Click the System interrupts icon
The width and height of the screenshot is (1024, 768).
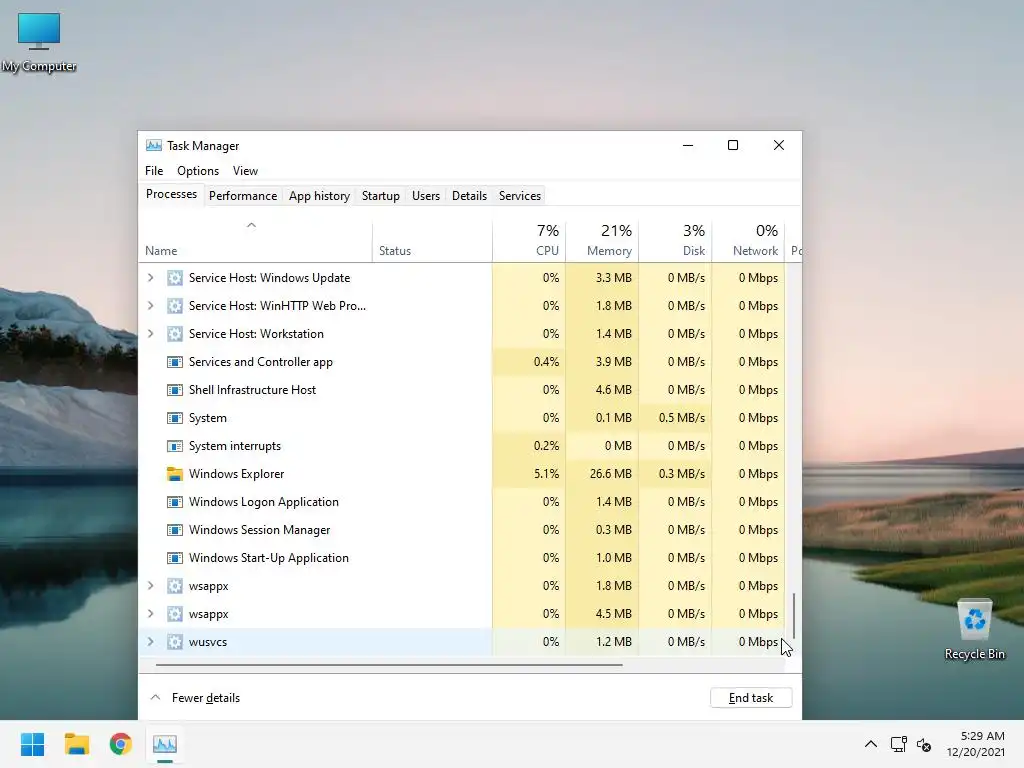[x=174, y=446]
